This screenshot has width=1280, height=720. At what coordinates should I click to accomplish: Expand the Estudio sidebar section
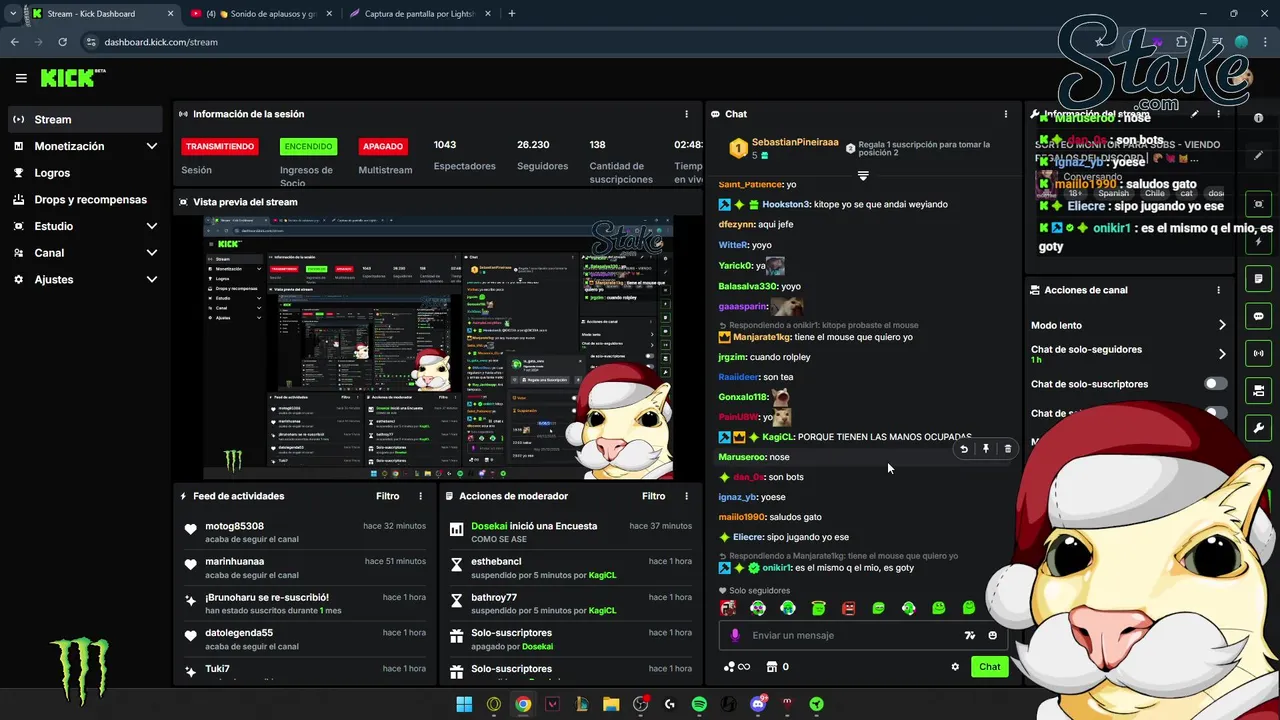click(152, 226)
